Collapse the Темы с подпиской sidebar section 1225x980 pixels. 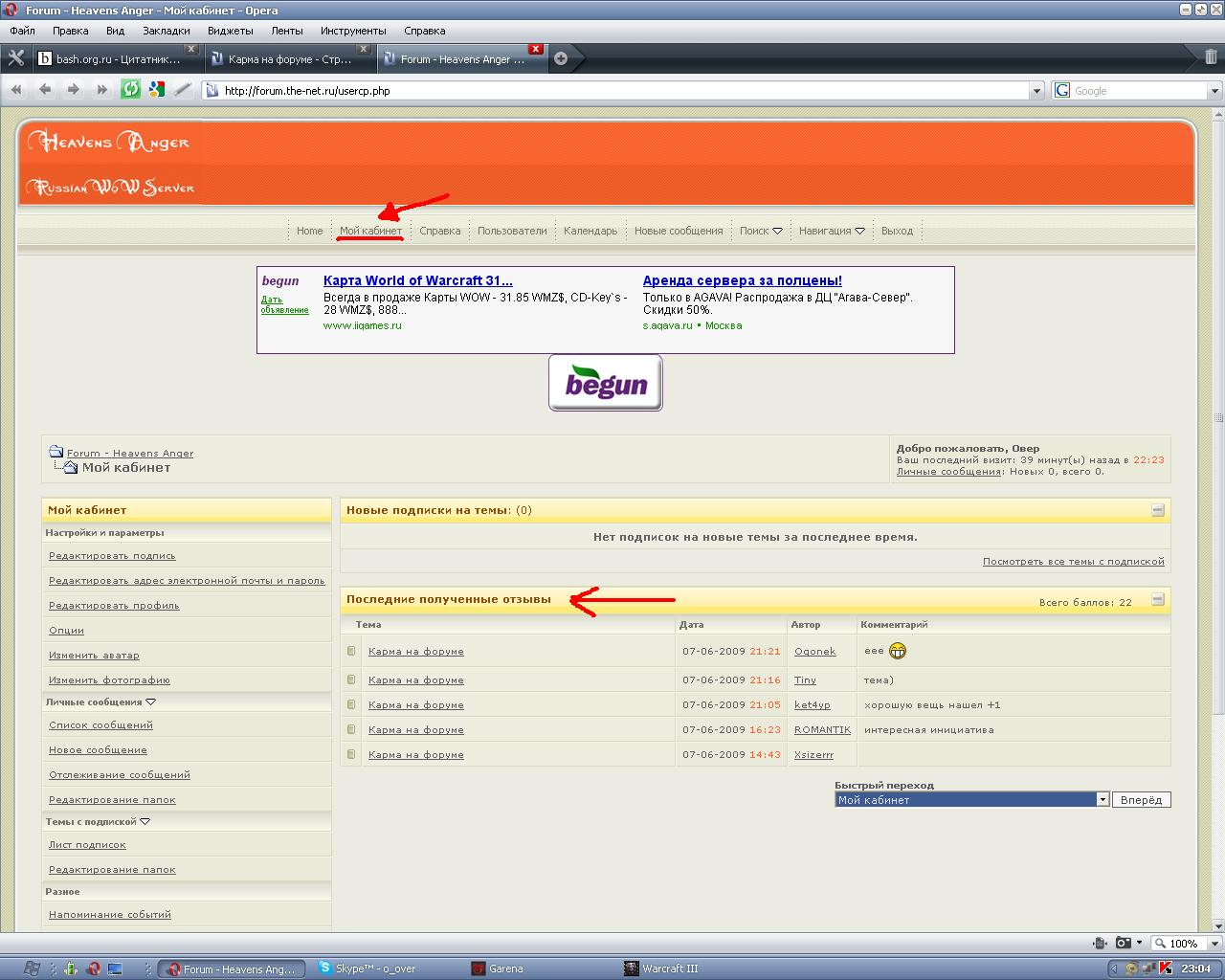click(x=145, y=822)
